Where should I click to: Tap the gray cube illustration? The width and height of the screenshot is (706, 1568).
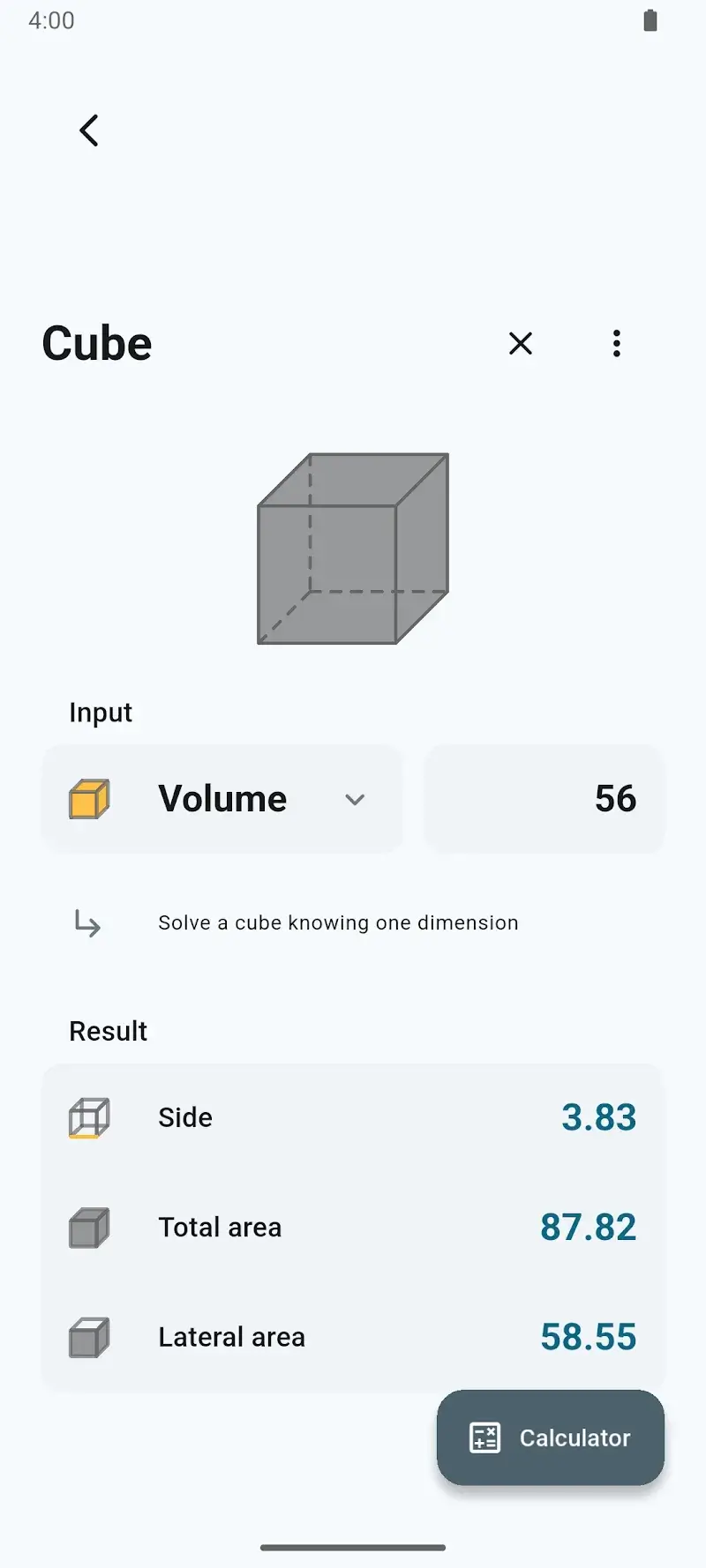tap(352, 547)
